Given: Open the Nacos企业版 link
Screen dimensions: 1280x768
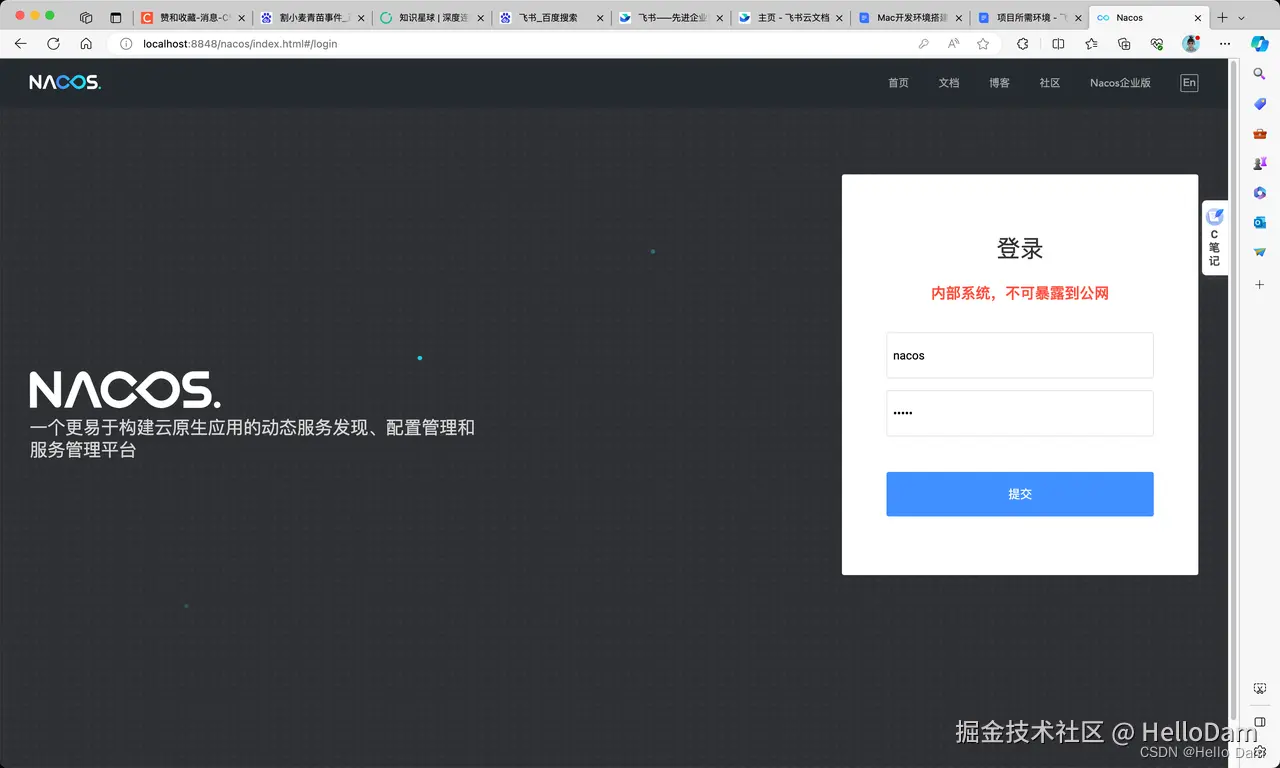Looking at the screenshot, I should pyautogui.click(x=1120, y=83).
